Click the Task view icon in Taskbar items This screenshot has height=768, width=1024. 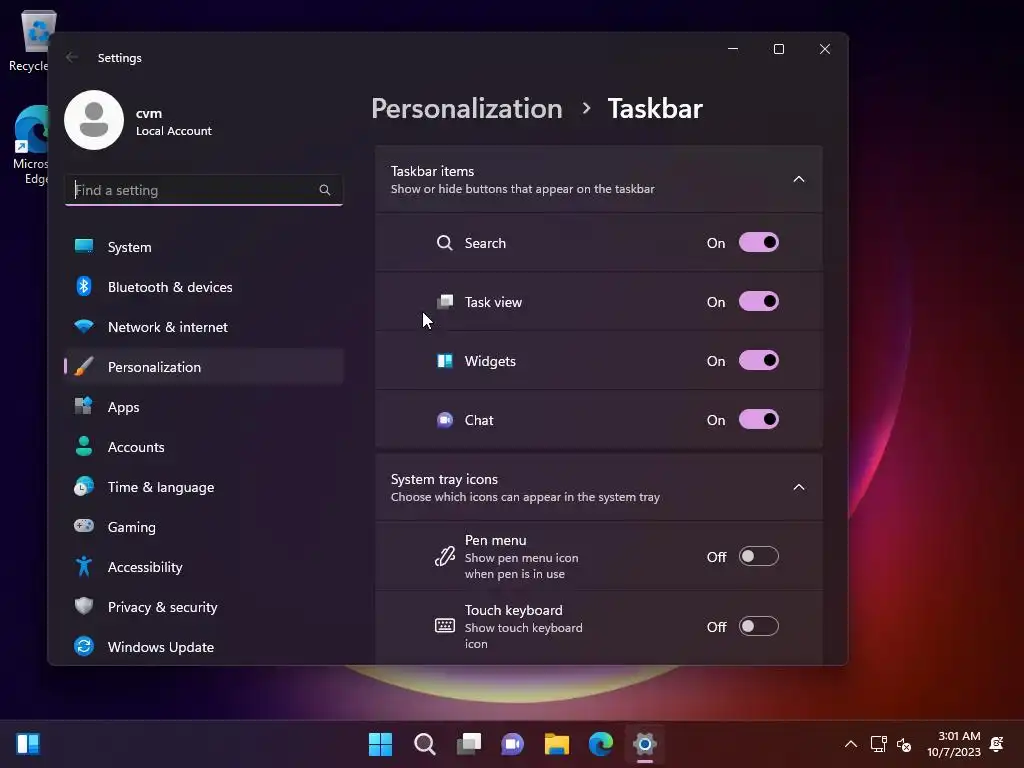pos(445,302)
